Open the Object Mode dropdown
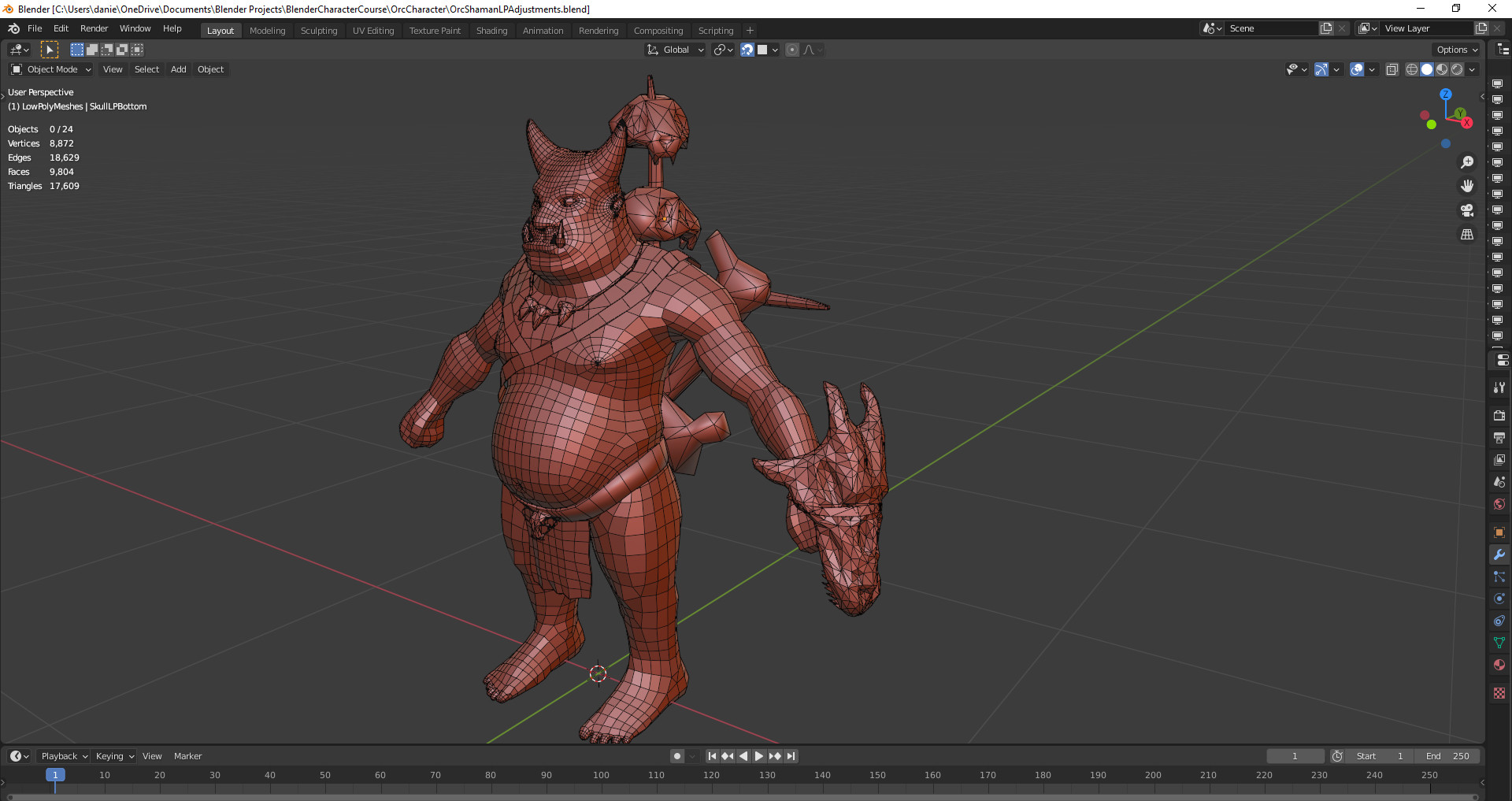Screen dimensions: 1512x801 coord(50,69)
